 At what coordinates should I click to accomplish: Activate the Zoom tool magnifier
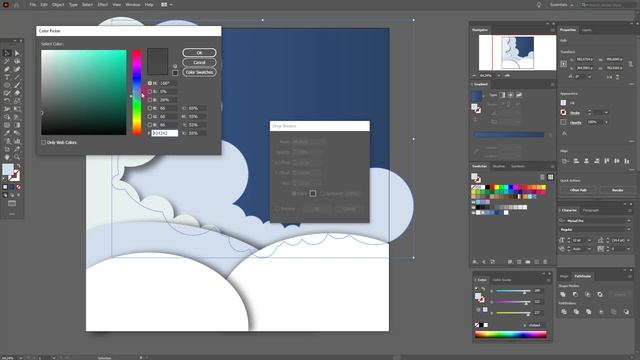[17, 157]
